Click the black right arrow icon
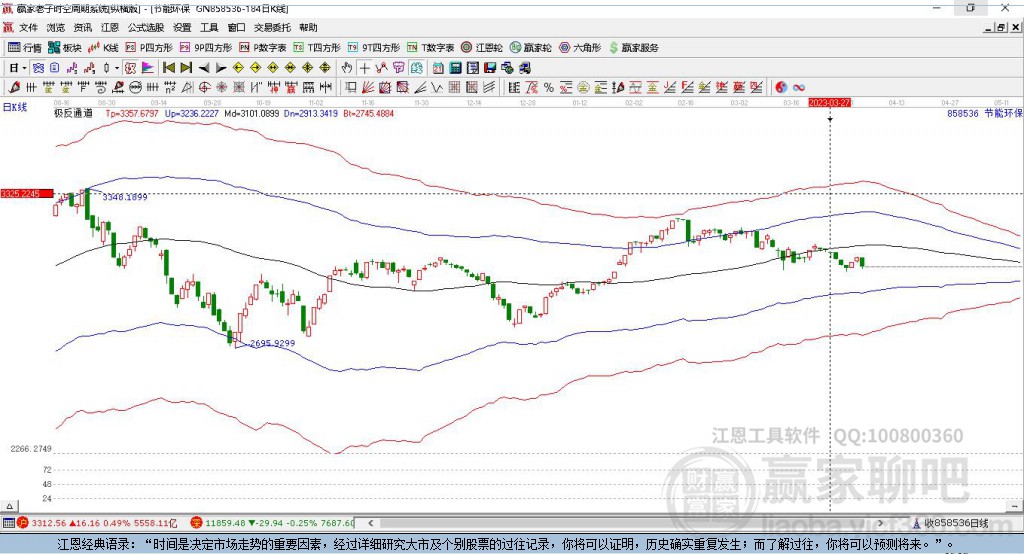Viewport: 1024px width, 554px height. click(x=221, y=68)
